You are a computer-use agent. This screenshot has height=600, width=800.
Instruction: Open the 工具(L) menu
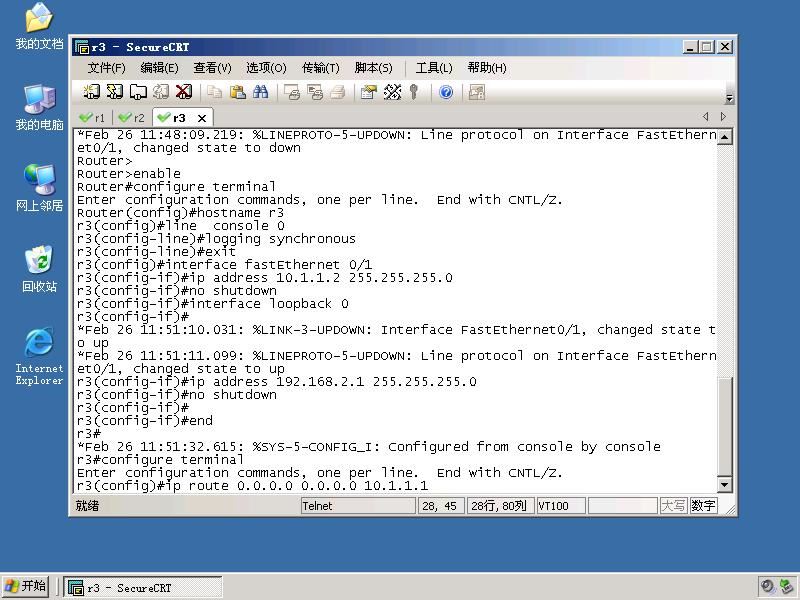pyautogui.click(x=434, y=68)
